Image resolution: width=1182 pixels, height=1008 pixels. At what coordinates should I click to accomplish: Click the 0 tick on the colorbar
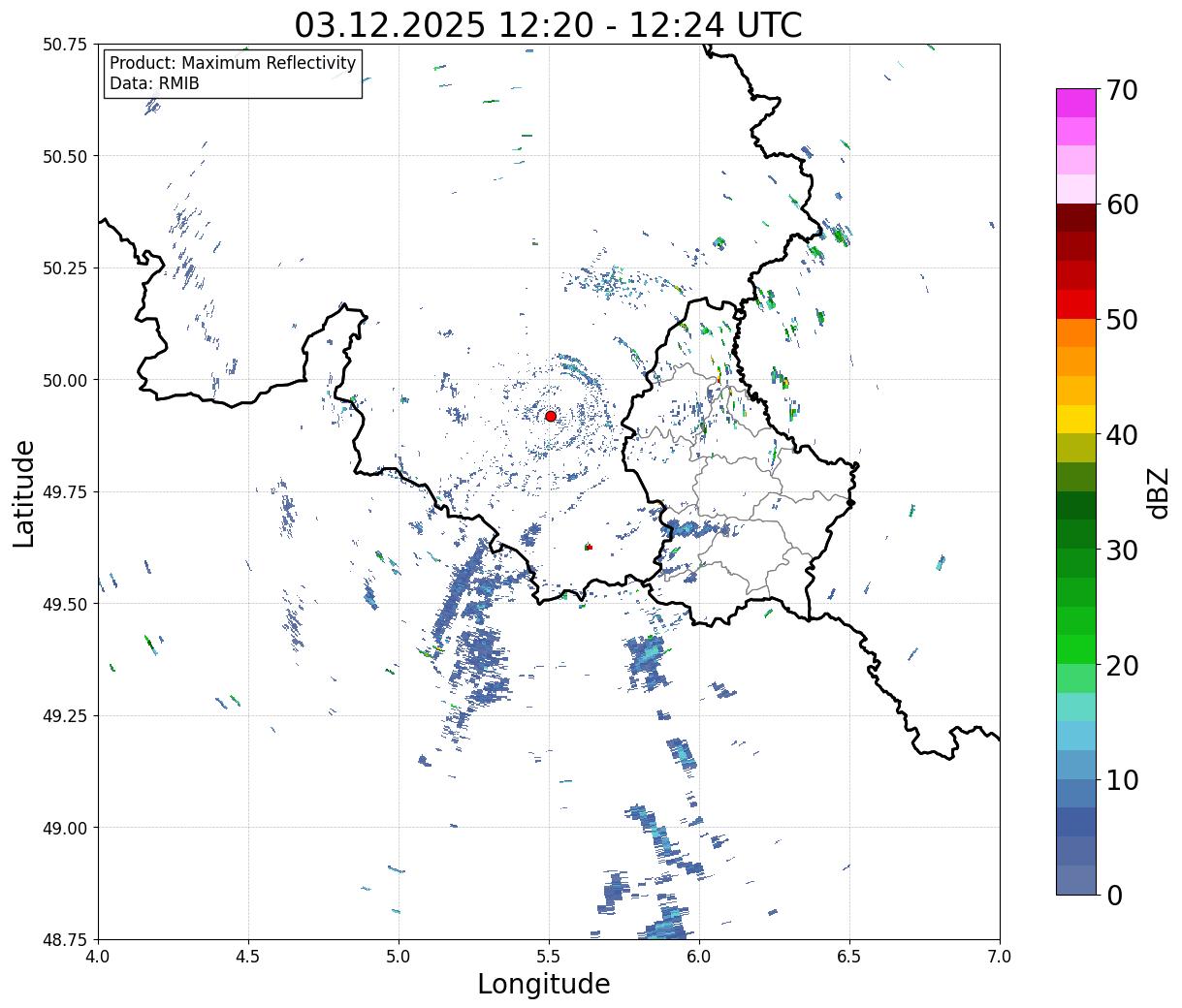coord(1113,895)
